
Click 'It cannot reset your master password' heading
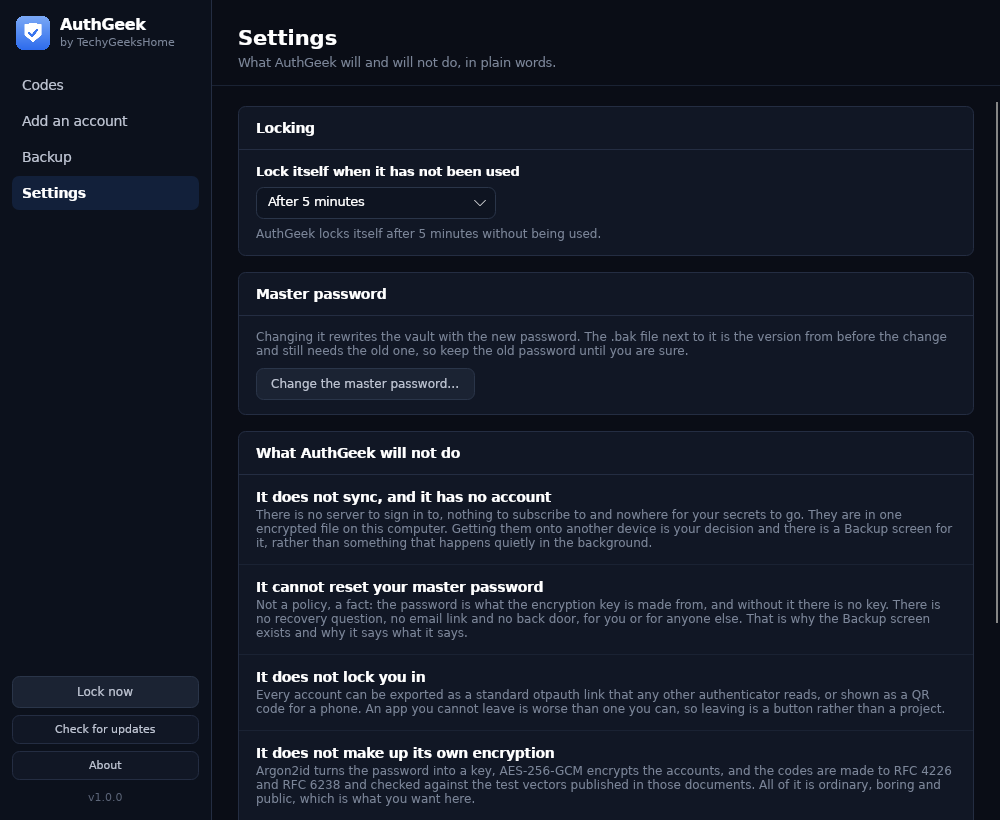coord(399,587)
